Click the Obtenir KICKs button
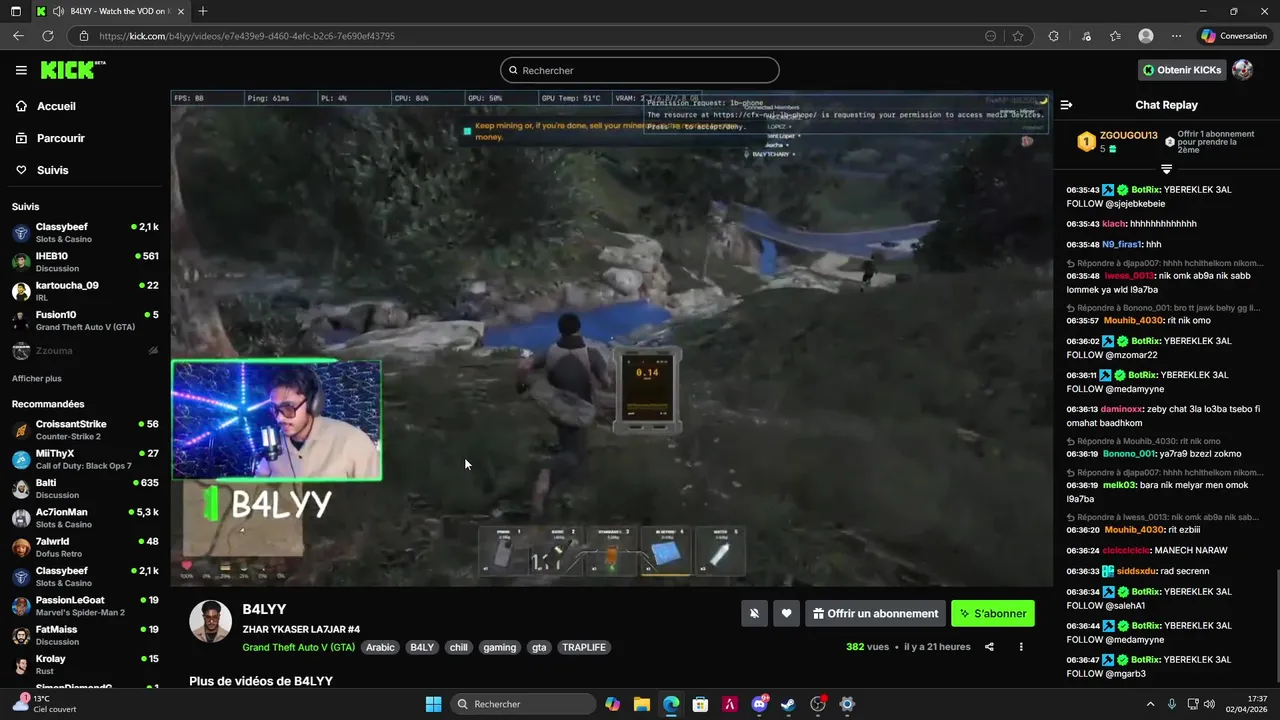The height and width of the screenshot is (720, 1280). pyautogui.click(x=1182, y=70)
